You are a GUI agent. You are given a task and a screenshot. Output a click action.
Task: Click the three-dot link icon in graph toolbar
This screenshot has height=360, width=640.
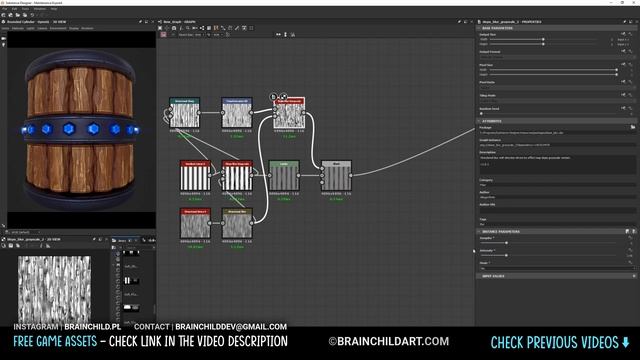[202, 28]
